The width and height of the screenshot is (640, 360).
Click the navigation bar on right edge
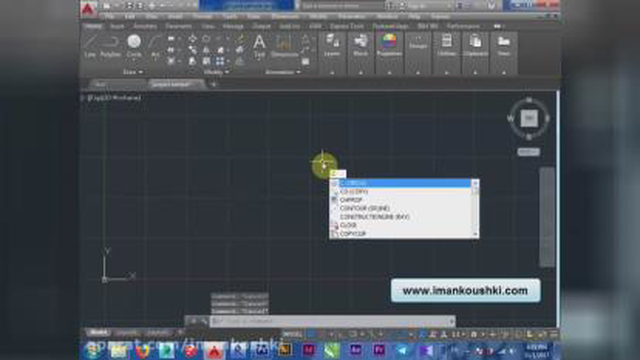coord(547,217)
